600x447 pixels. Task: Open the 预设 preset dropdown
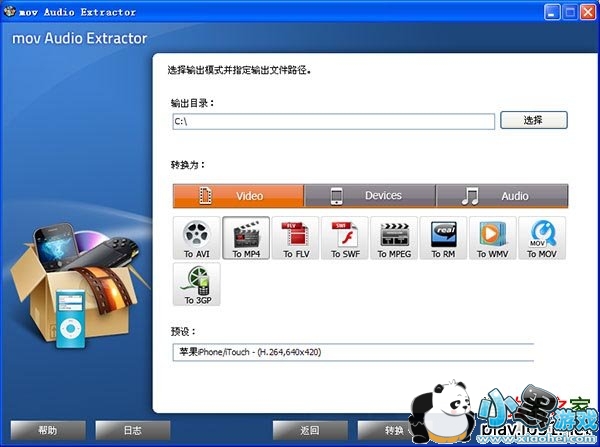pyautogui.click(x=353, y=352)
